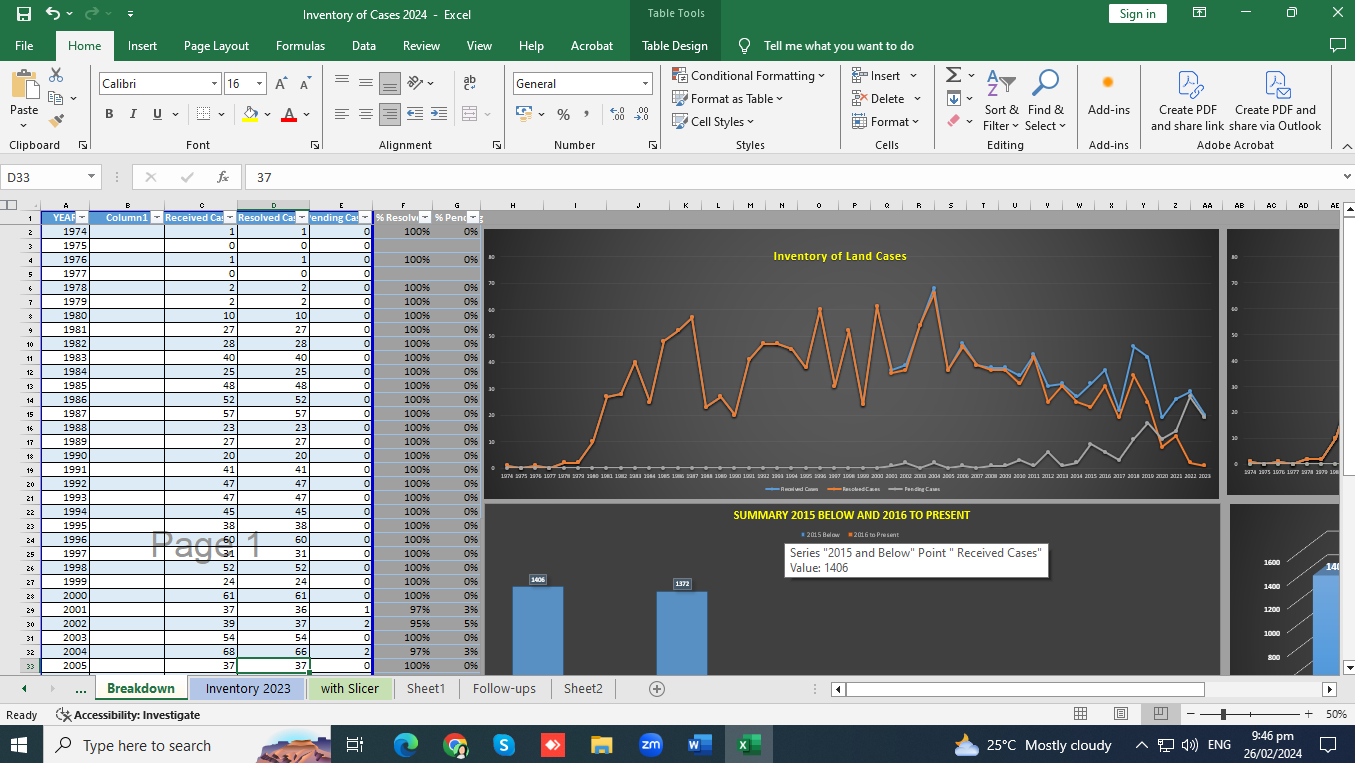The height and width of the screenshot is (763, 1355).
Task: Toggle Underline formatting
Action: (158, 114)
